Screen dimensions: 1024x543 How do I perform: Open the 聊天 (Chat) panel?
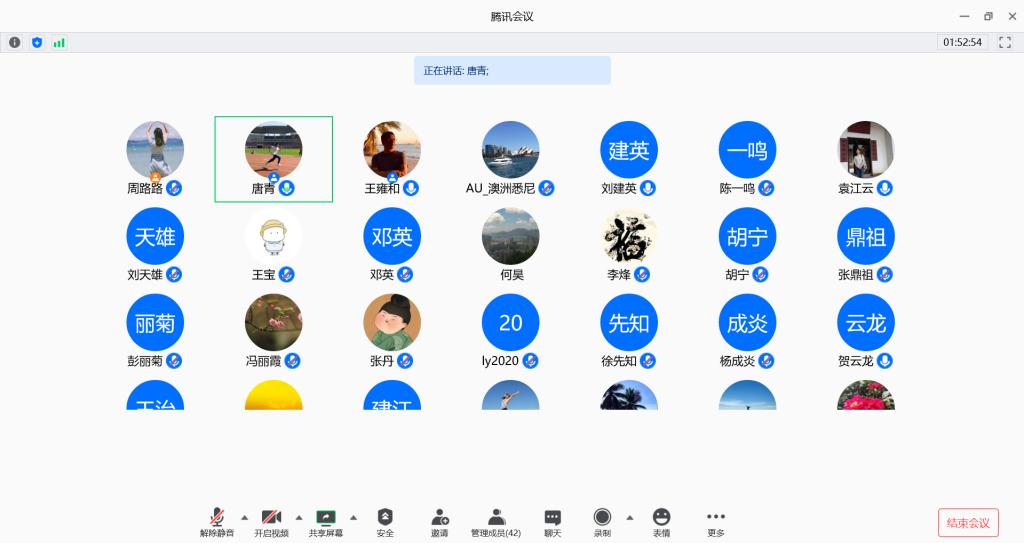(x=552, y=518)
